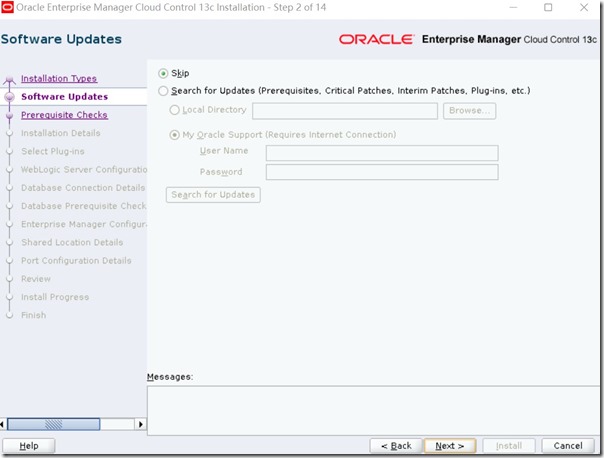This screenshot has width=604, height=458.
Task: Click the Installation Details step
Action: coord(61,133)
